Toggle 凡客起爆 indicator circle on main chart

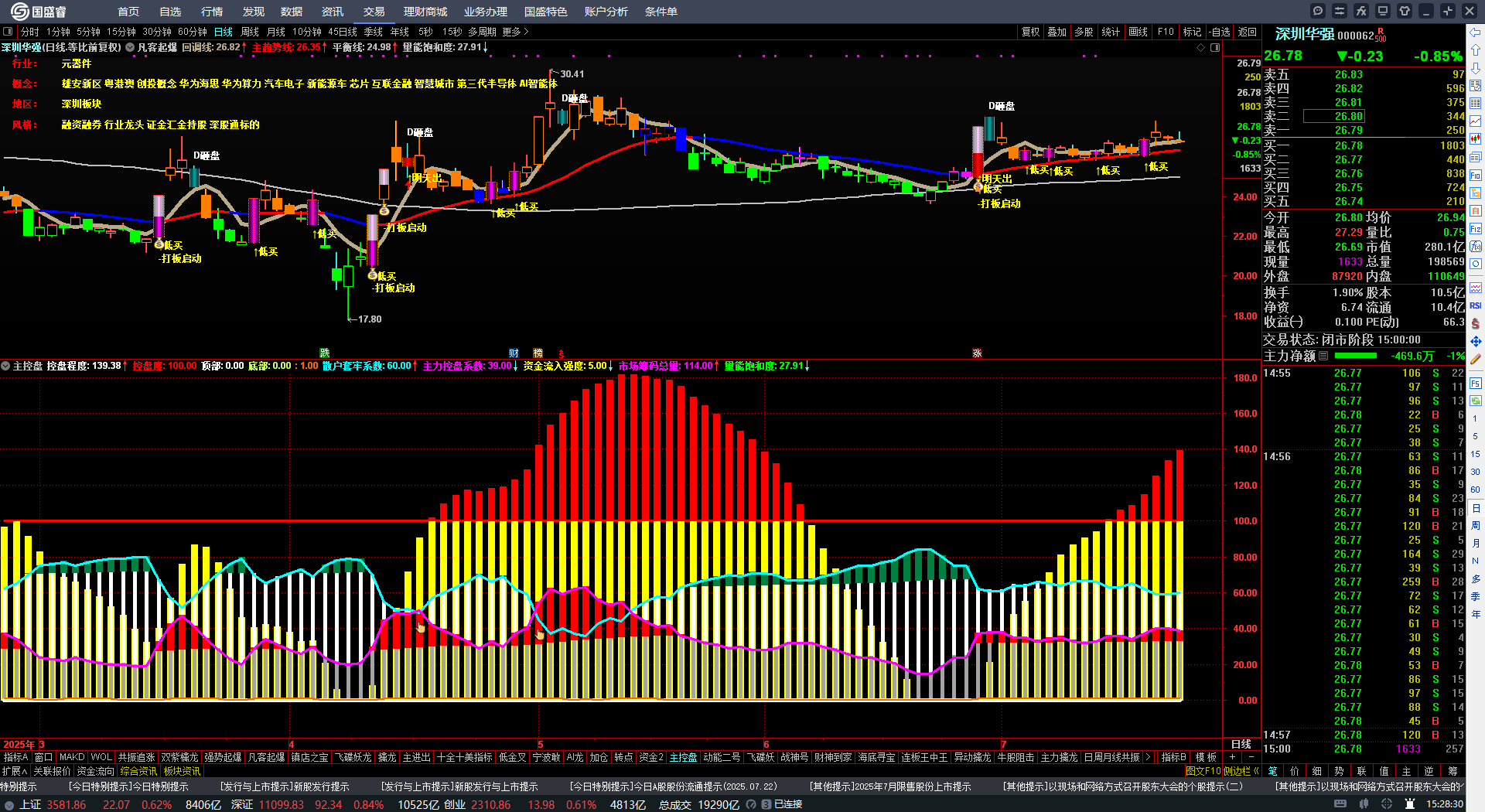[x=130, y=47]
